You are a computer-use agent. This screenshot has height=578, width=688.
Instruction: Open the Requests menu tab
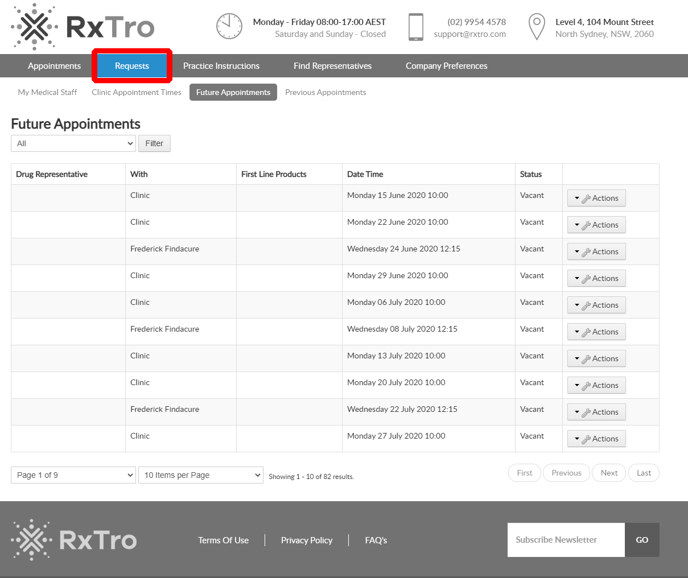click(x=132, y=66)
